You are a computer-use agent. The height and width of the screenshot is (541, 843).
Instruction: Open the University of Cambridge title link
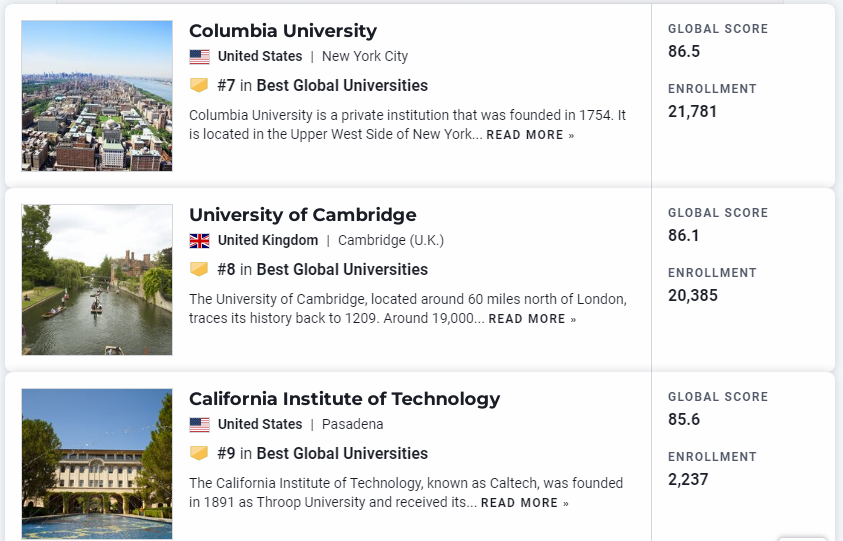click(x=303, y=215)
